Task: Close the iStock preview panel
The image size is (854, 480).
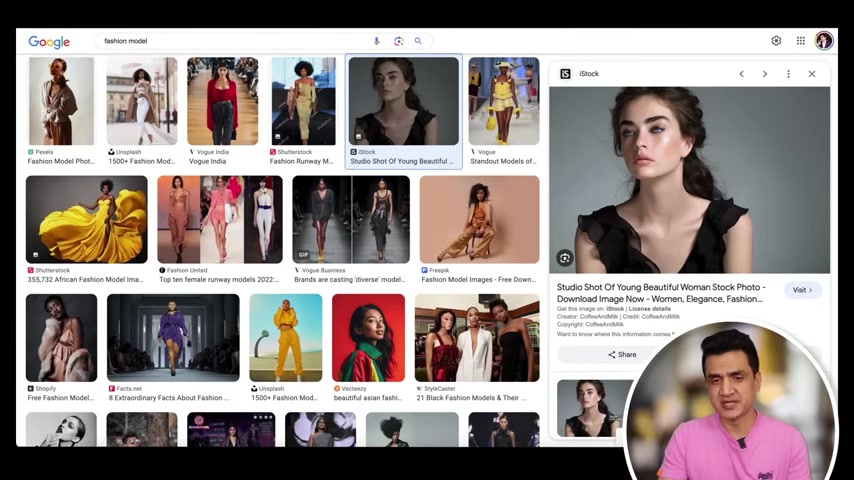Action: 812,74
